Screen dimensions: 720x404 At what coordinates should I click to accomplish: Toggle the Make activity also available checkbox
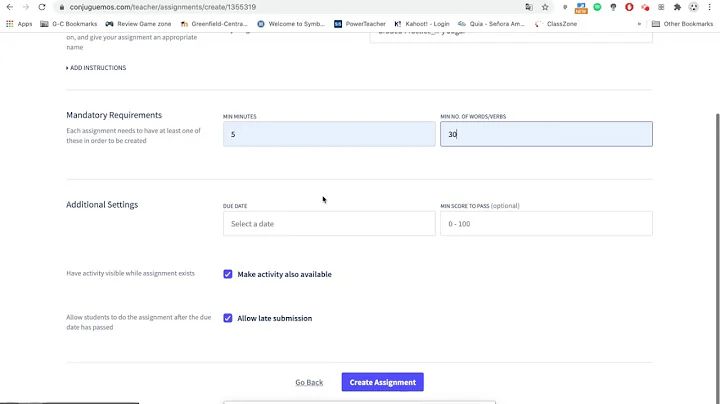pyautogui.click(x=228, y=274)
